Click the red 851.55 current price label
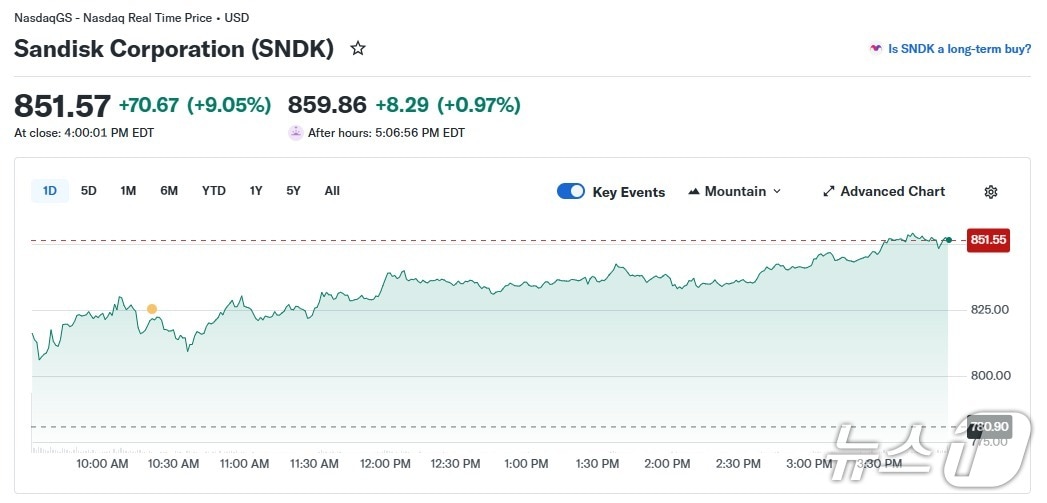Screen dimensions: 1047x503 point(988,240)
